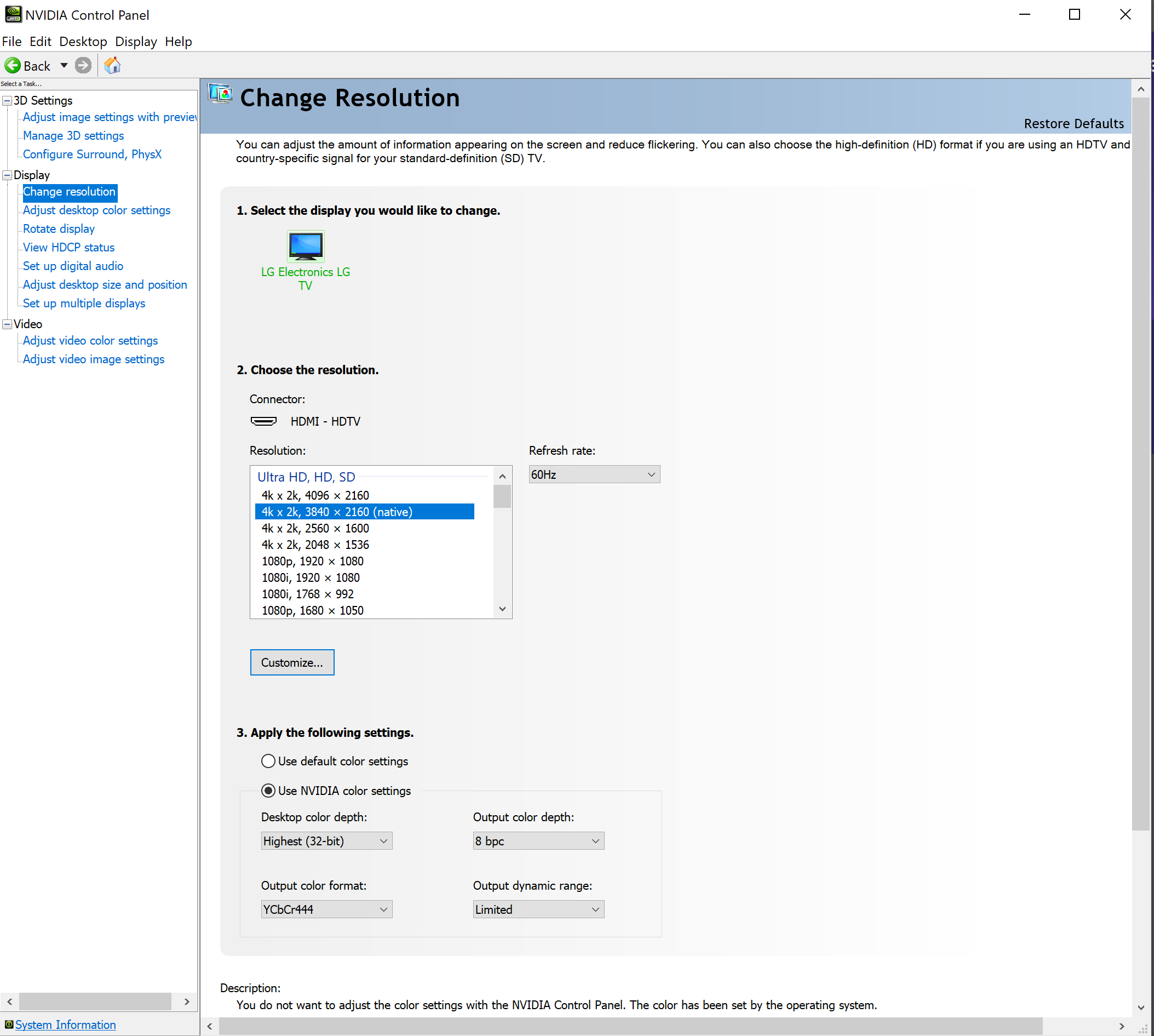1154x1036 pixels.
Task: Open the Output color depth dropdown
Action: 538,841
